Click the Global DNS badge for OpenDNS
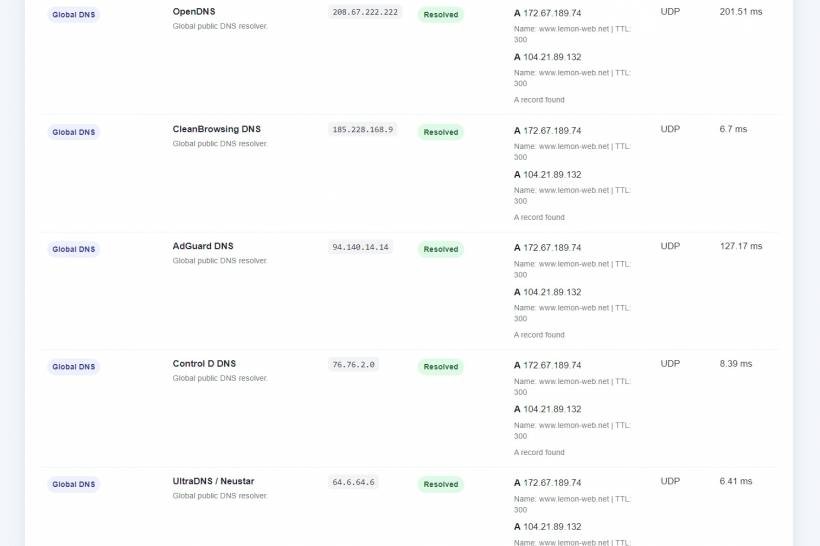 point(74,15)
